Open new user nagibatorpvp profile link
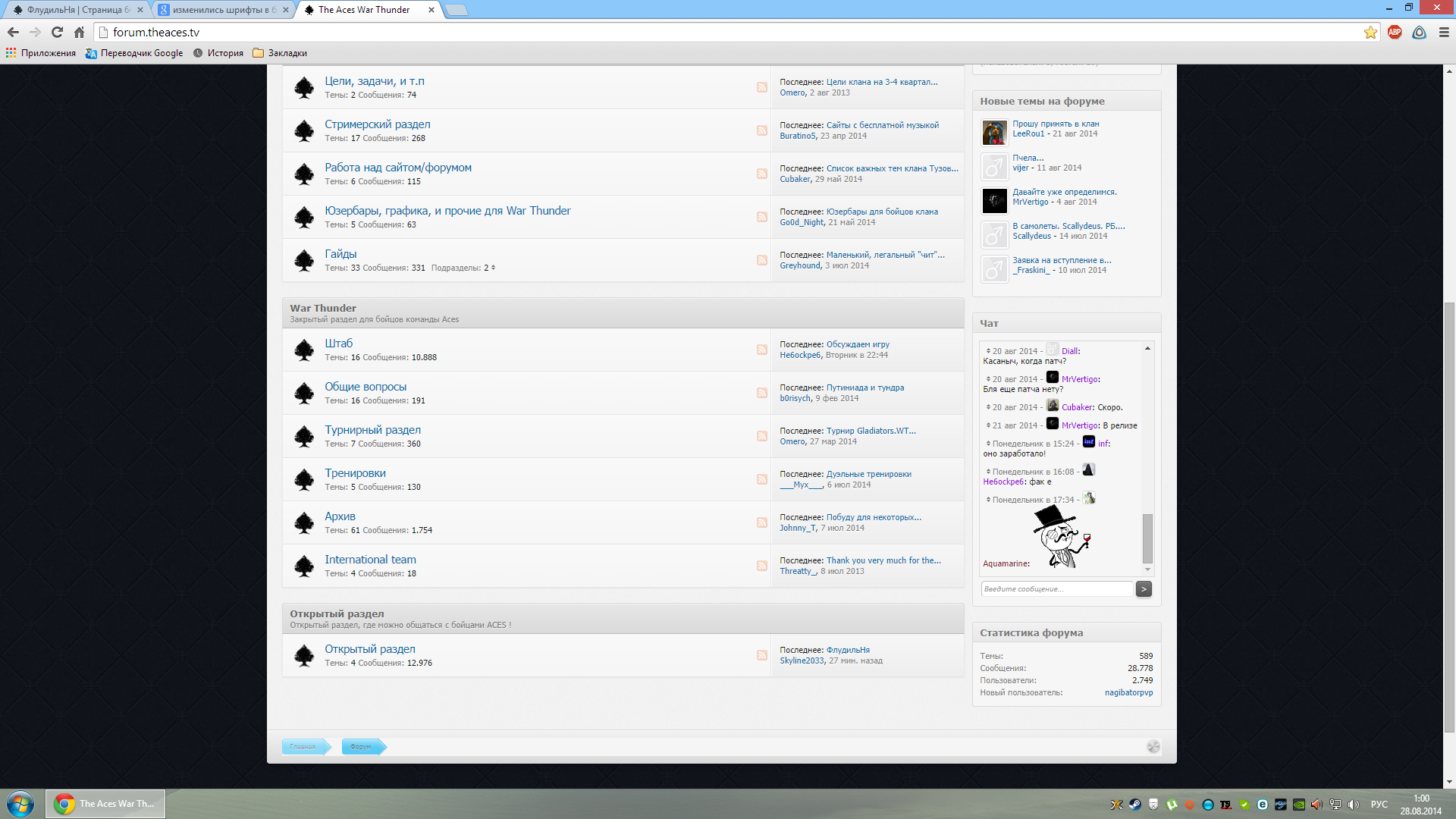 pyautogui.click(x=1128, y=692)
